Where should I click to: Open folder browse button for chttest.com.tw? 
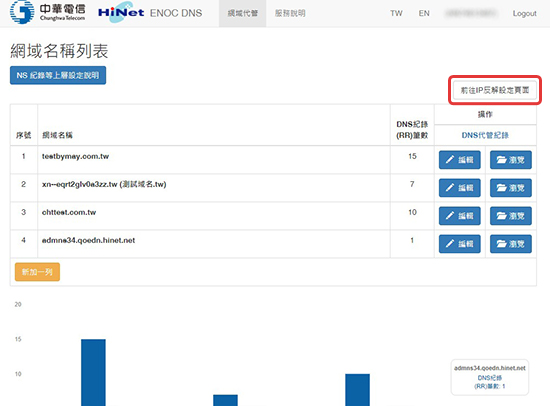(x=511, y=216)
